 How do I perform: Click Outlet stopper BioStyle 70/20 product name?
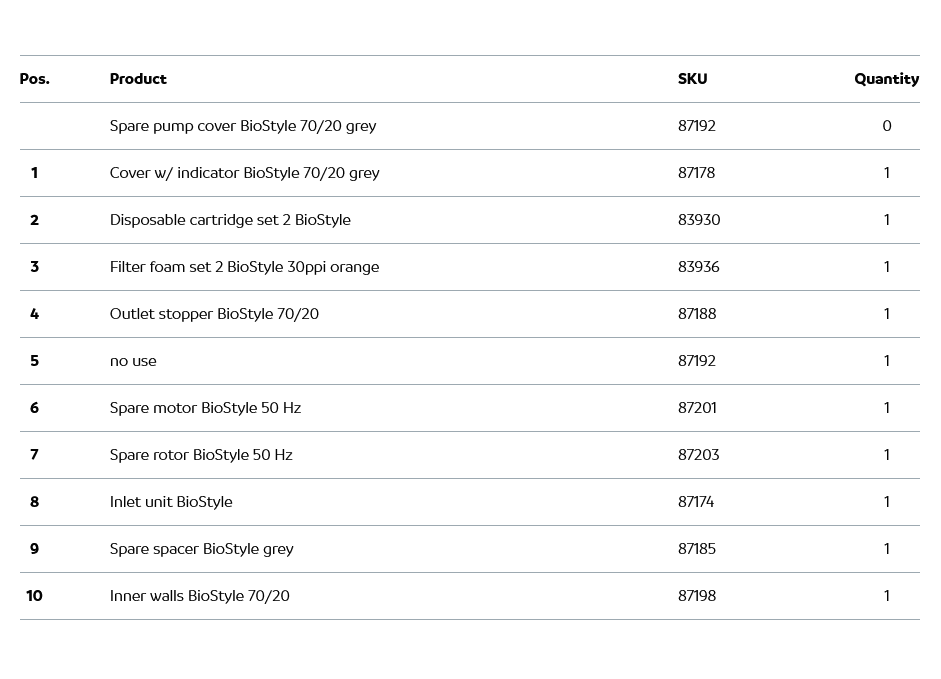(214, 314)
